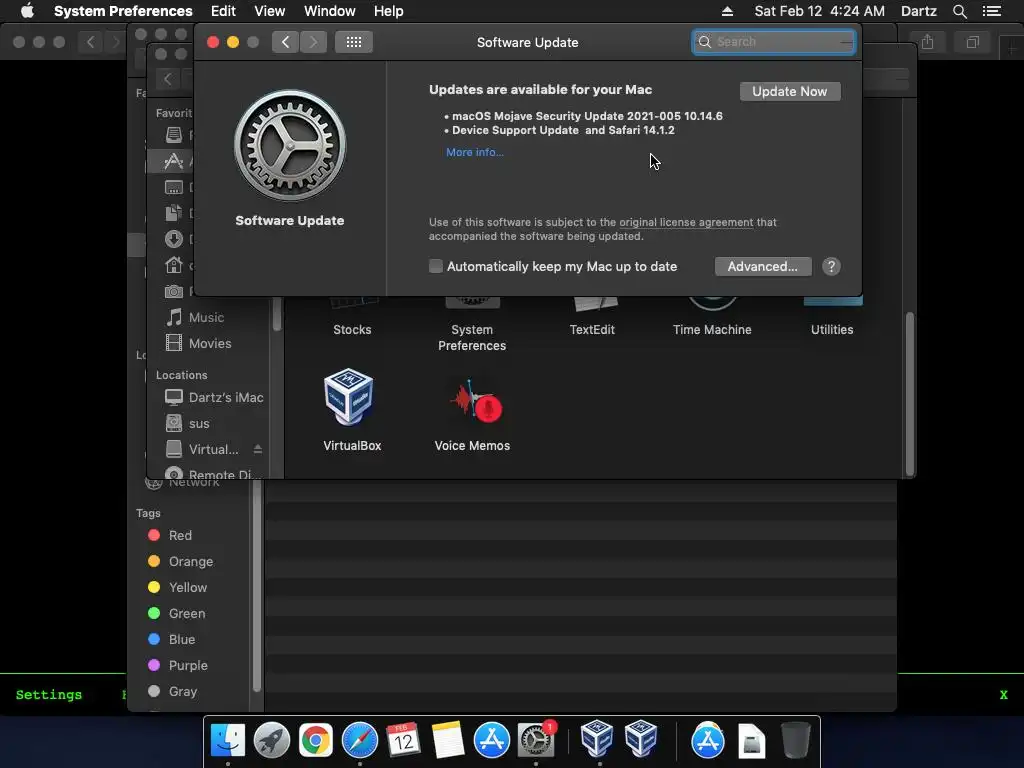Click the share icon in background Finder toolbar
Viewport: 1024px width, 768px height.
927,42
